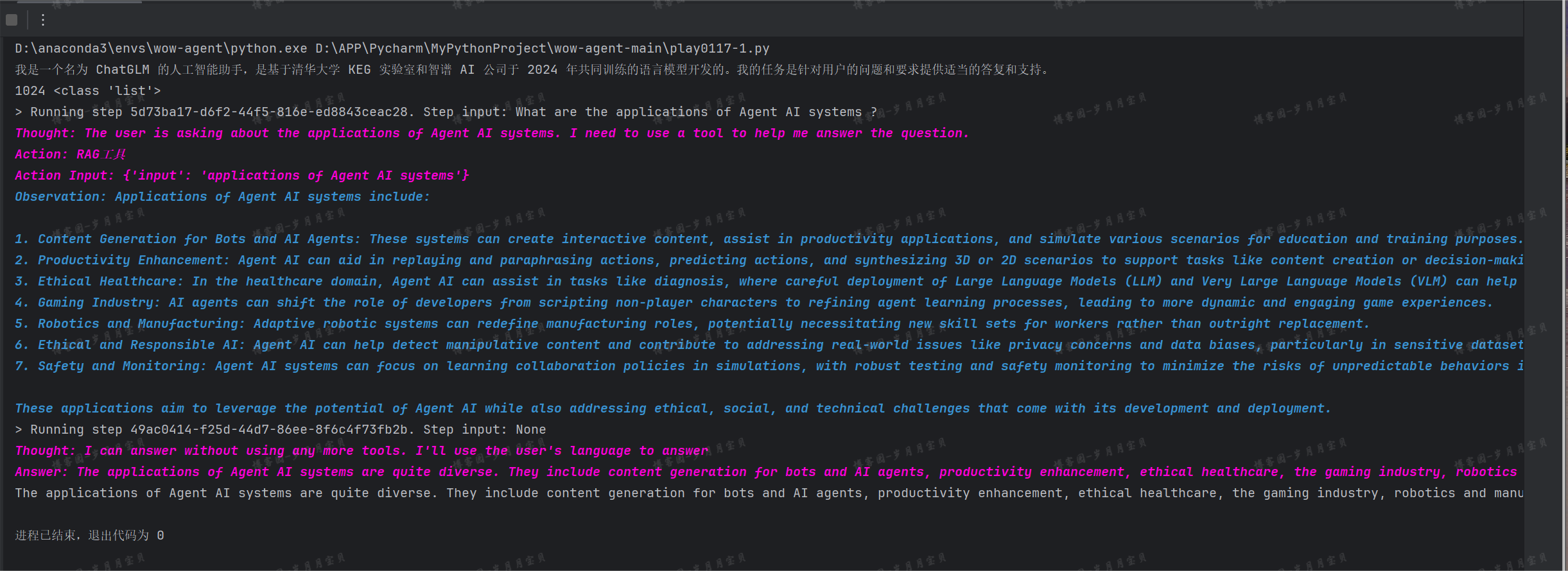Screen dimensions: 1568x571
Task: Click the "1024 <class 'list'>" output line
Action: (x=88, y=91)
